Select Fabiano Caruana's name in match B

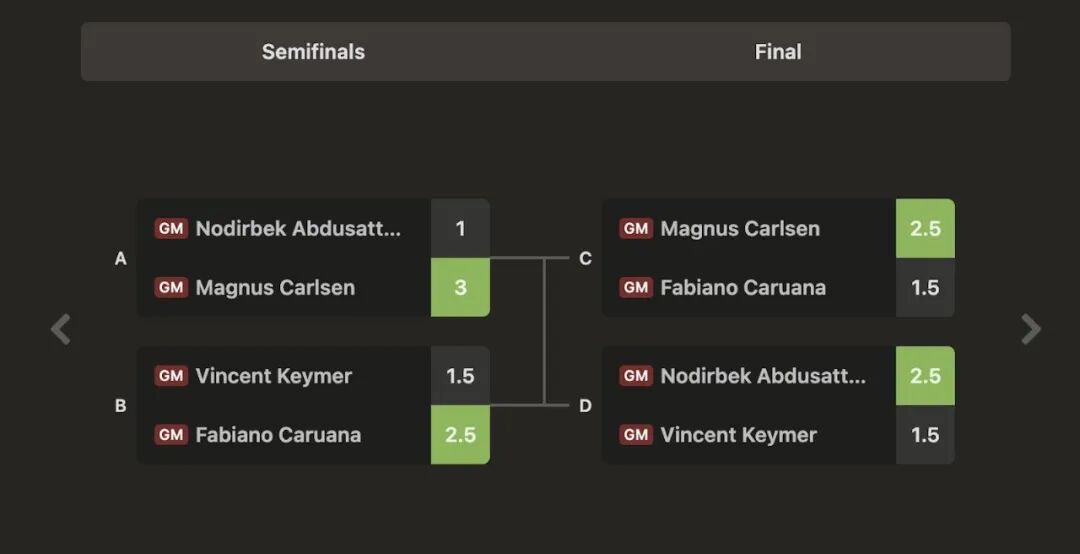(278, 435)
